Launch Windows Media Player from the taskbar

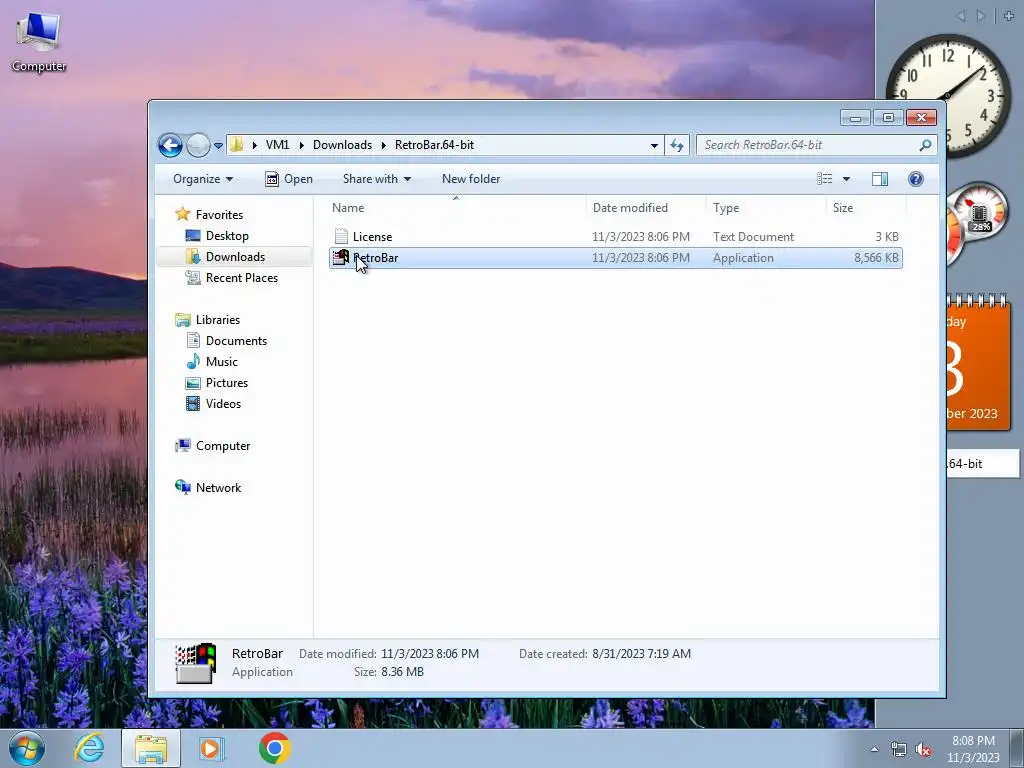click(x=210, y=748)
